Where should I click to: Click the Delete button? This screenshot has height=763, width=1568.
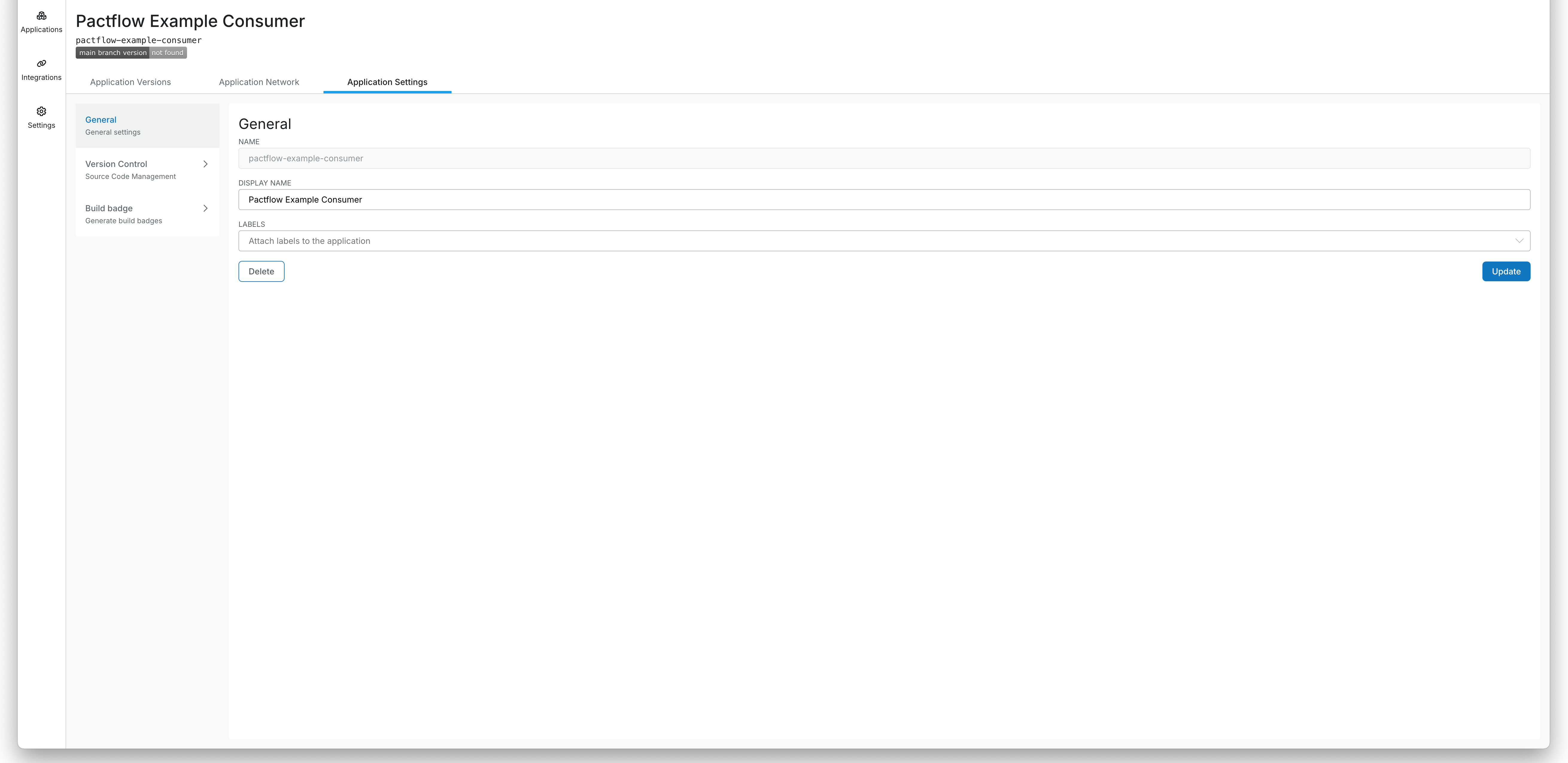tap(261, 271)
